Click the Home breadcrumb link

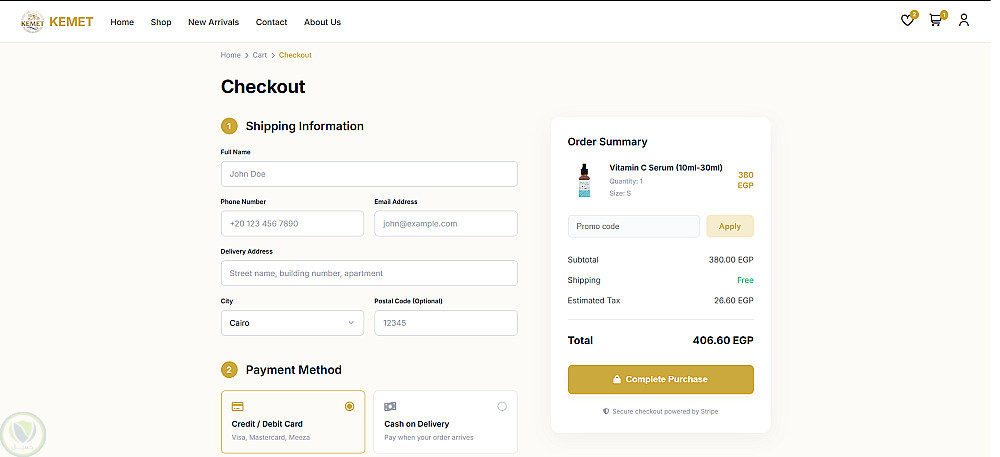[231, 55]
